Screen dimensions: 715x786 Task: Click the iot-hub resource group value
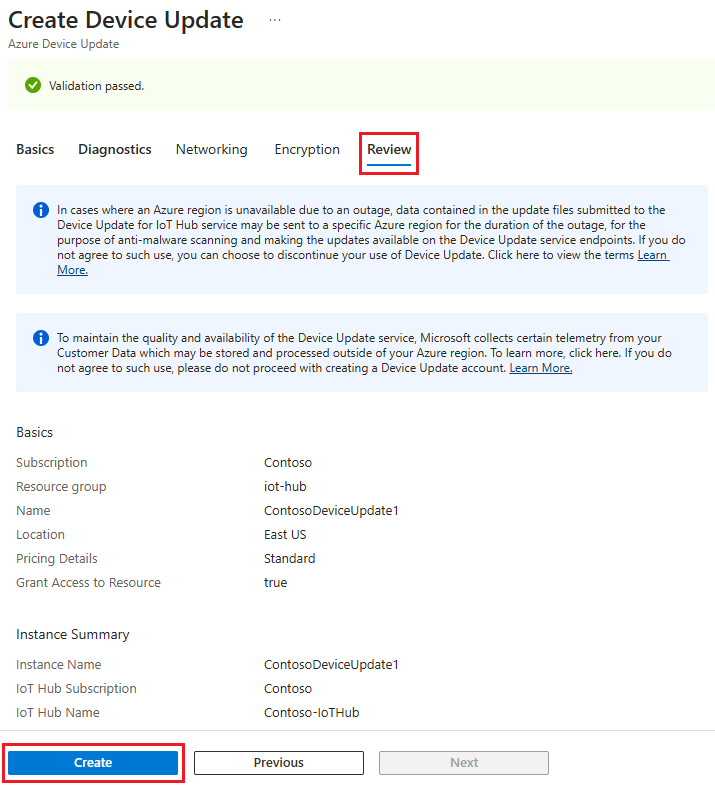click(285, 486)
